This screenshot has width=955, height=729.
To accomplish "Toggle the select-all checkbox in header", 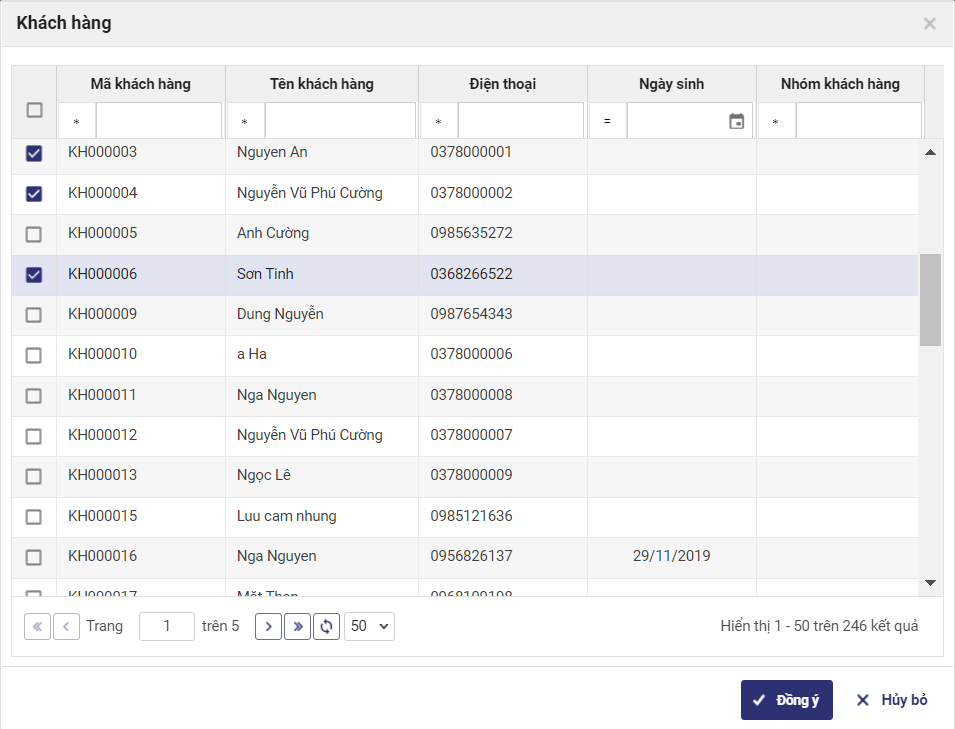I will coord(34,110).
